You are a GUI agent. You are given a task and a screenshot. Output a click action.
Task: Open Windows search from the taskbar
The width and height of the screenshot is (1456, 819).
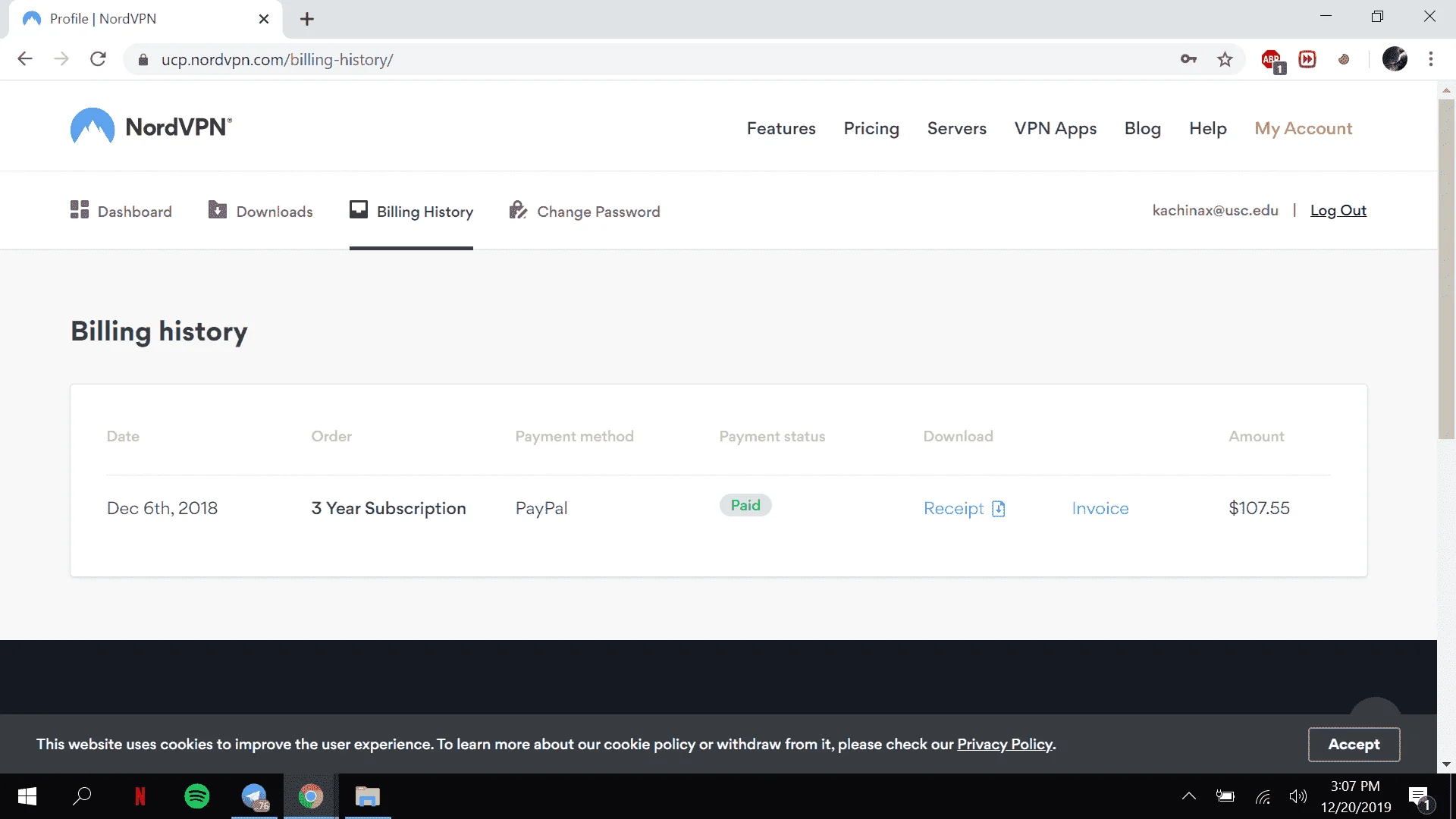82,796
